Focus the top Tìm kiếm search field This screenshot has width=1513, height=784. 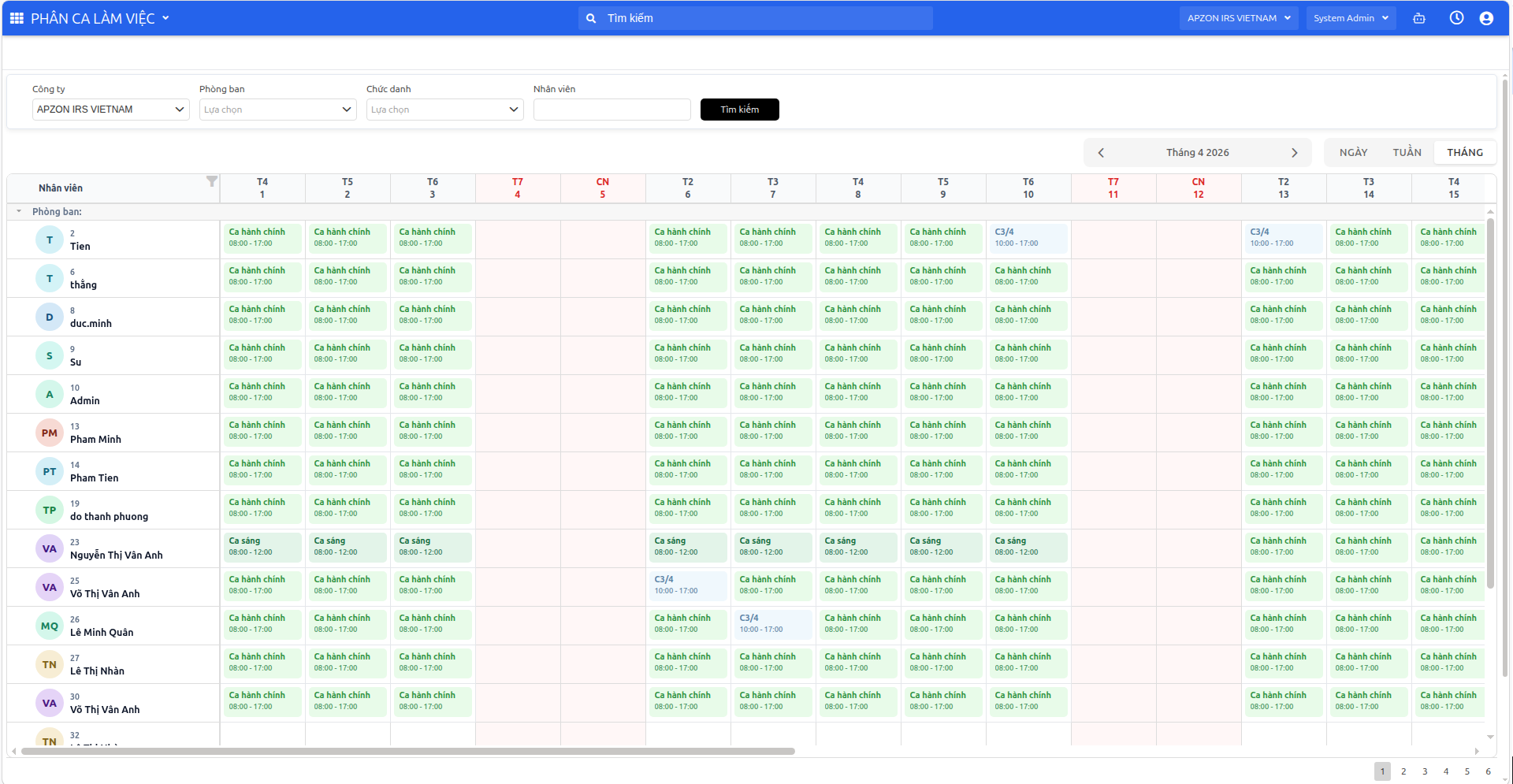pos(756,18)
